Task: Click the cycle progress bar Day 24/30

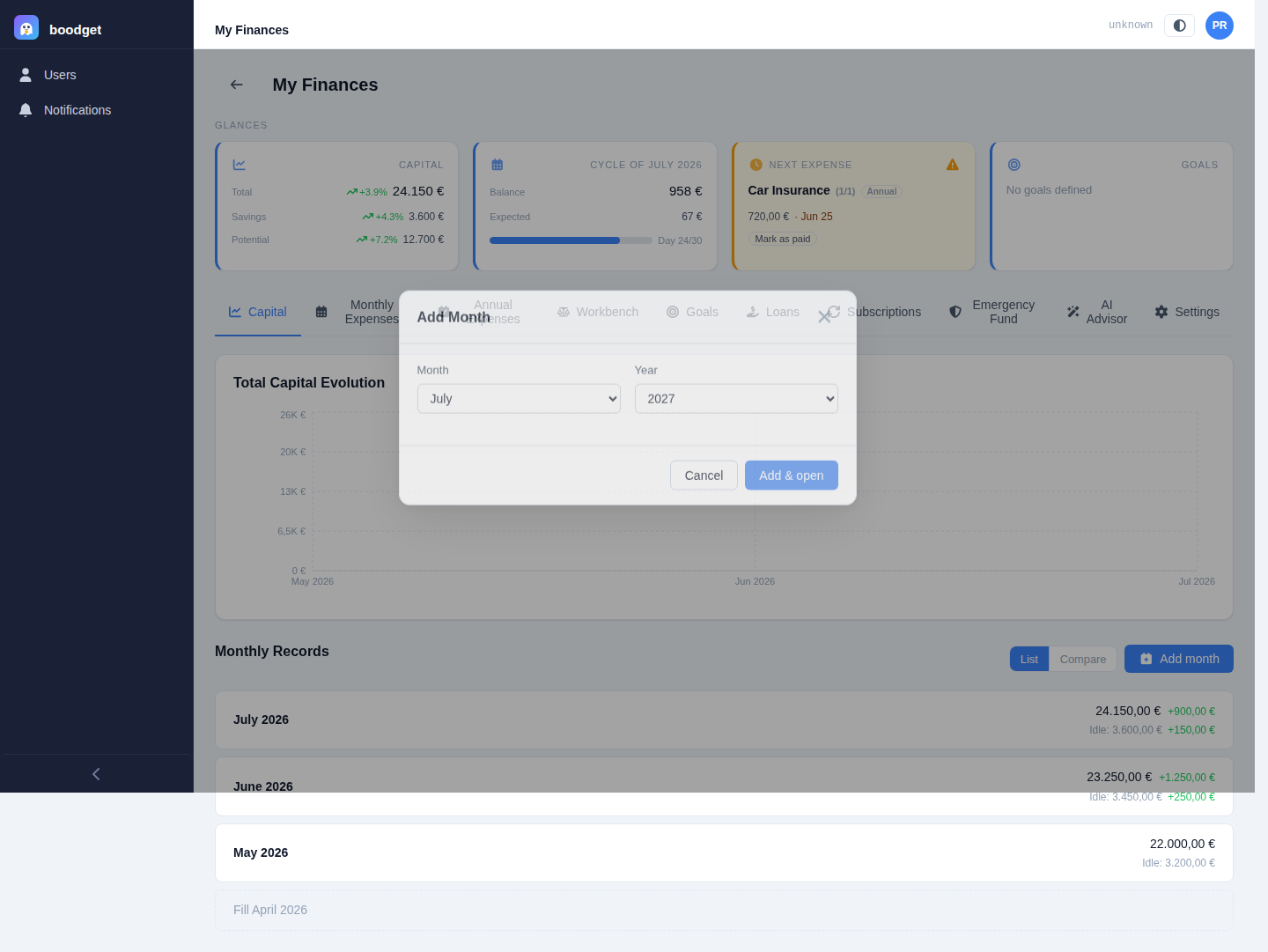Action: [x=571, y=240]
